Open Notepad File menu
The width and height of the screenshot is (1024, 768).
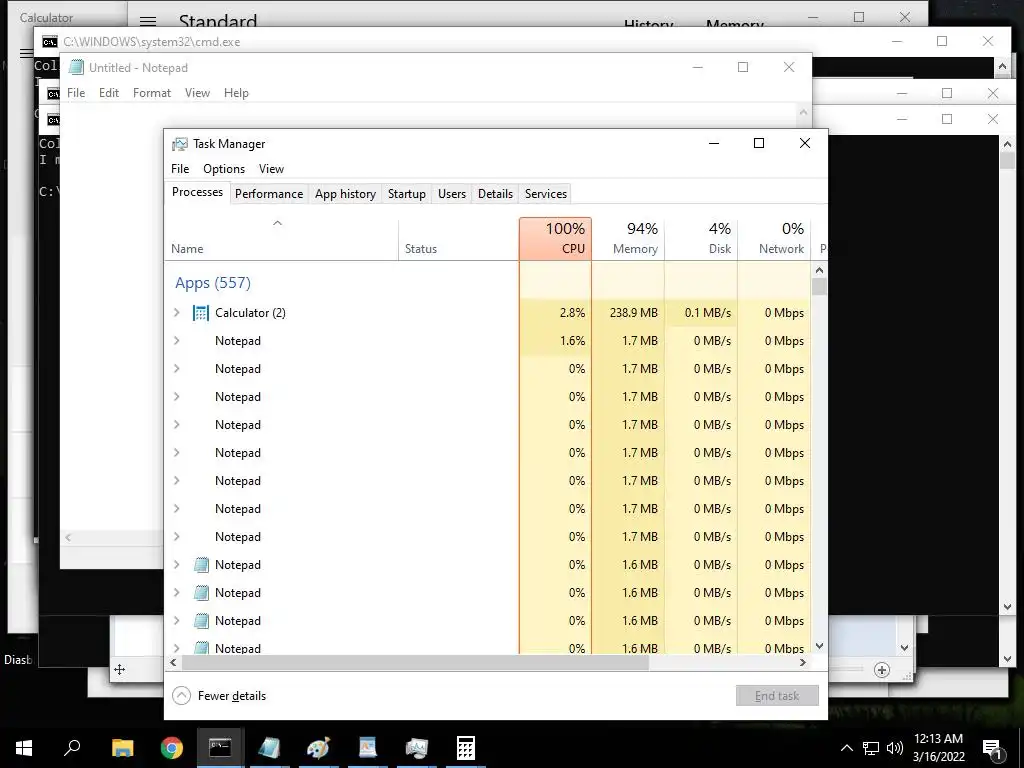[76, 93]
